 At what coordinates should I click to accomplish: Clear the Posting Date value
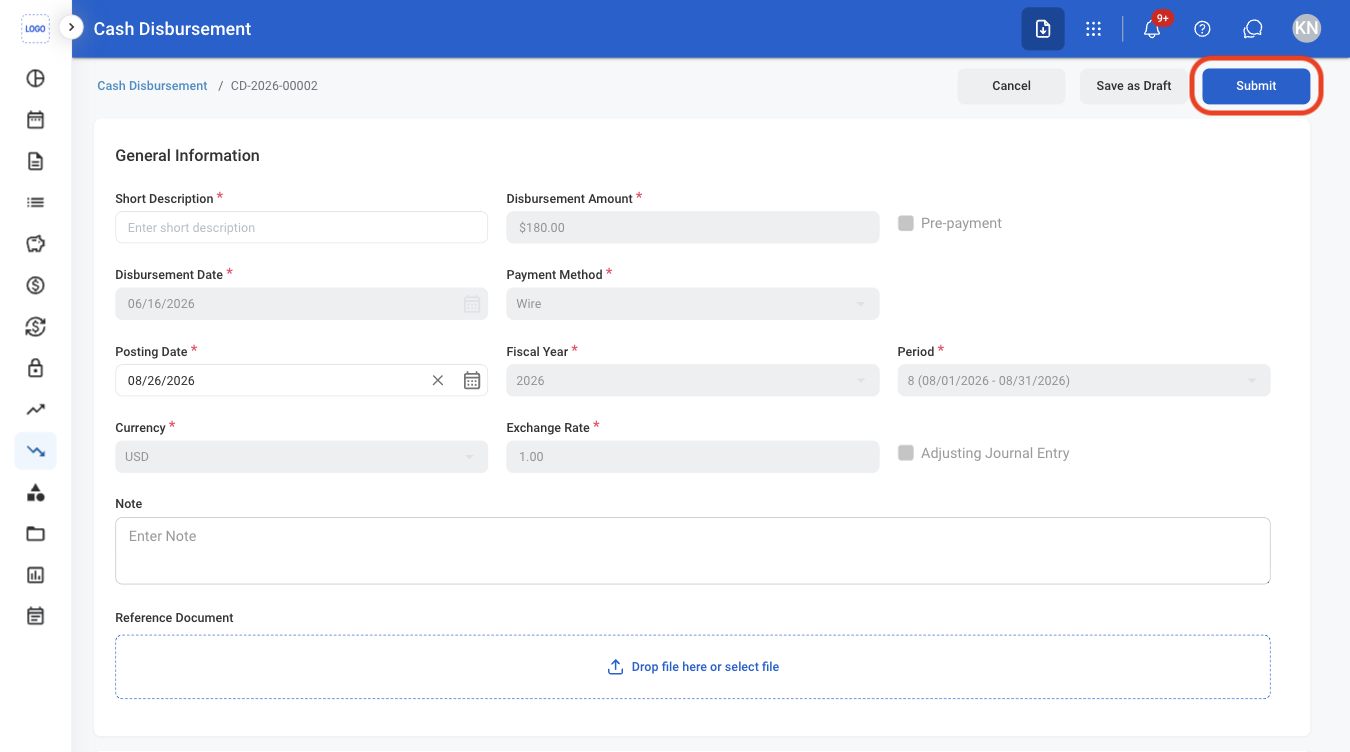pos(438,380)
